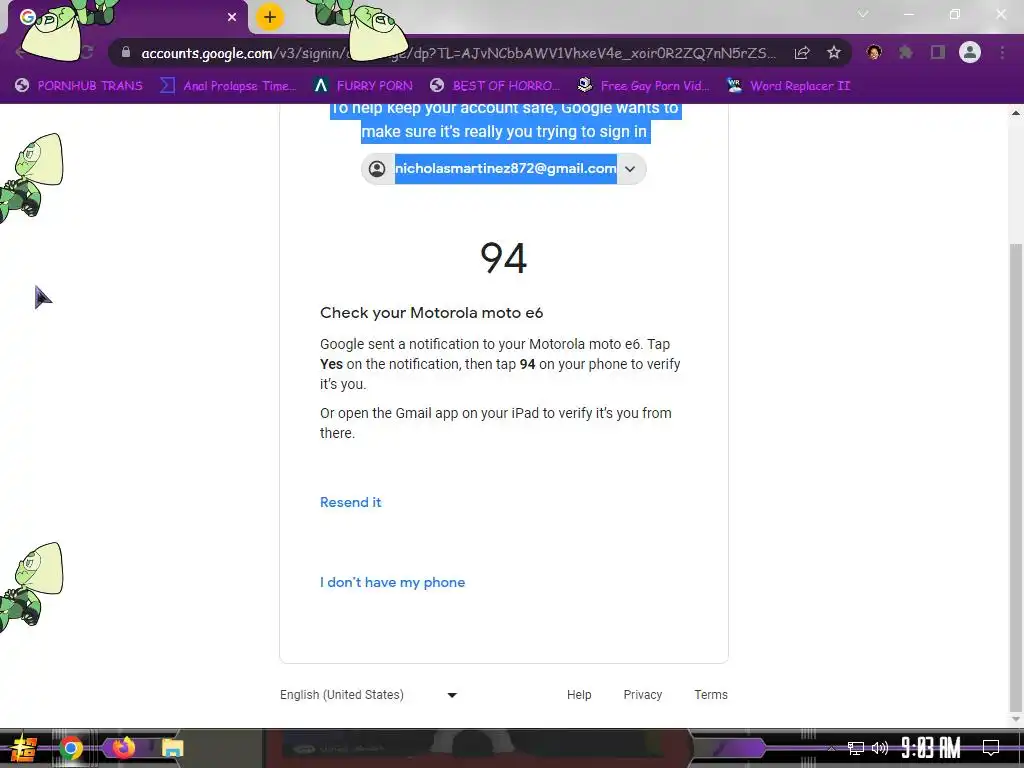
Task: Click the scrollbar down arrow
Action: click(x=1016, y=719)
